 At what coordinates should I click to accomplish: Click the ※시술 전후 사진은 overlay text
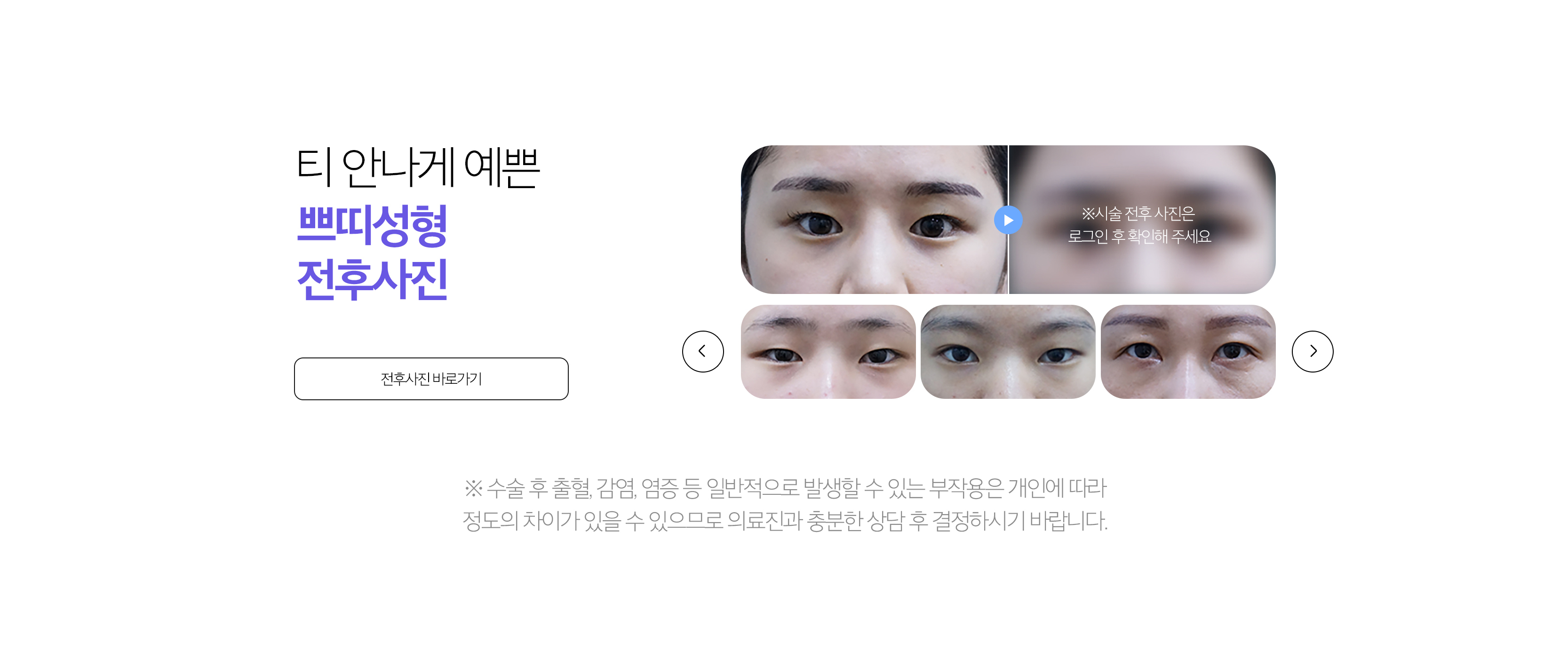tap(1138, 214)
